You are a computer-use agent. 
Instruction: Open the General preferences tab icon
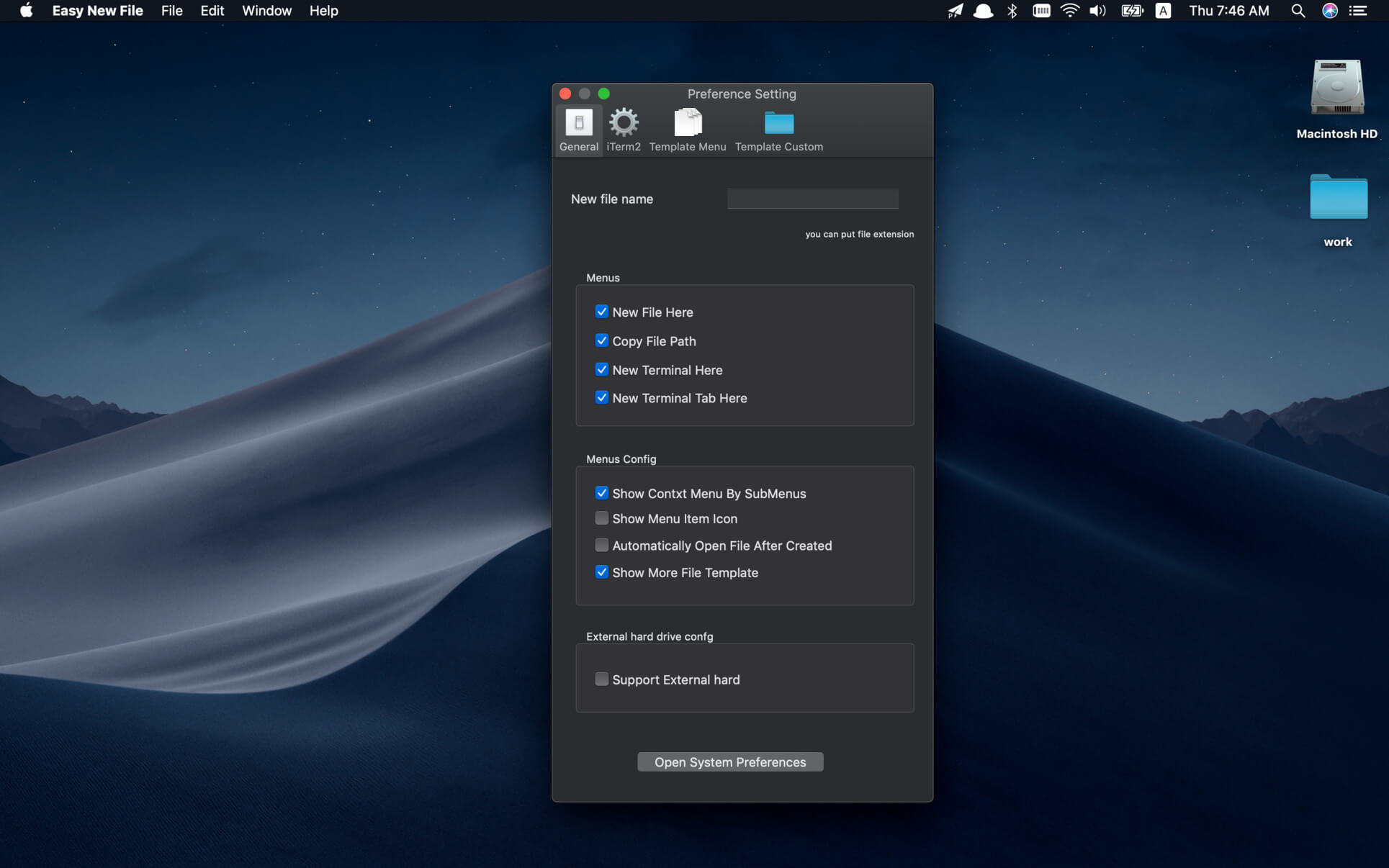578,123
